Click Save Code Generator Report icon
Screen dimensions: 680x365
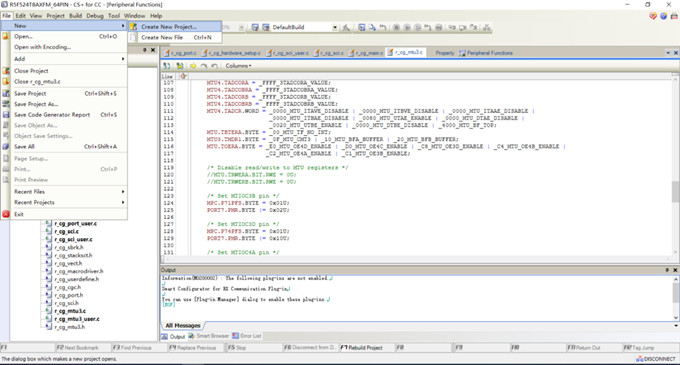(6, 114)
